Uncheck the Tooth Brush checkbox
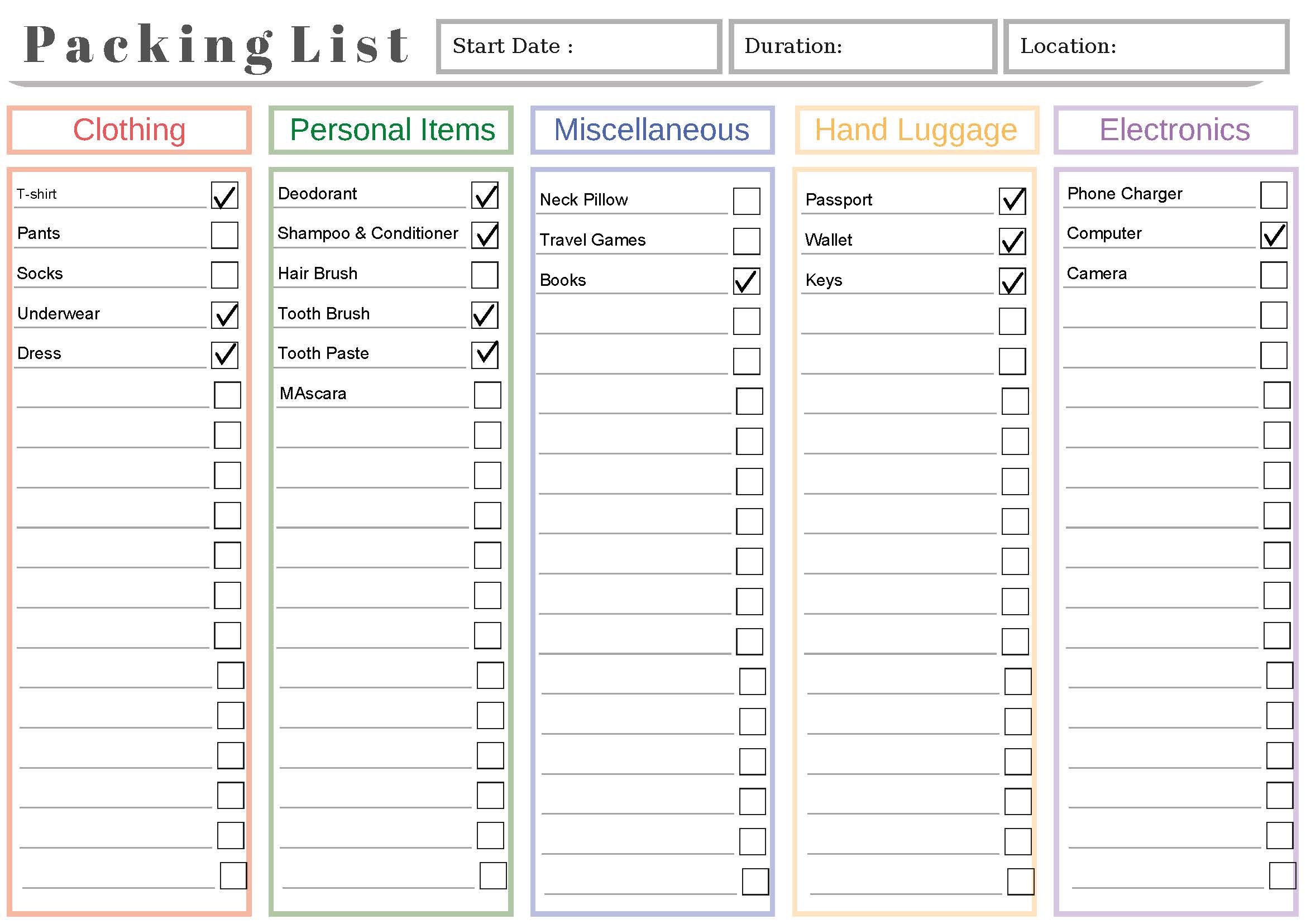Viewport: 1306px width, 924px height. pos(485,315)
